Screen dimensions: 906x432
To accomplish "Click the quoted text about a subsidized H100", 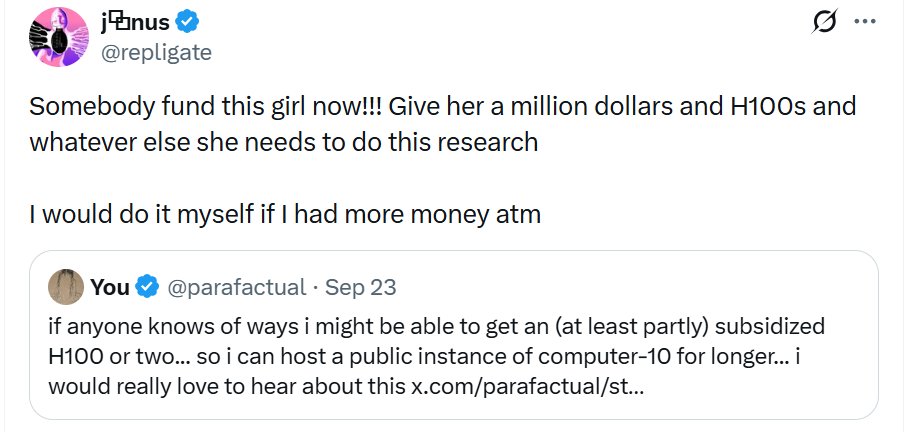I will (436, 326).
